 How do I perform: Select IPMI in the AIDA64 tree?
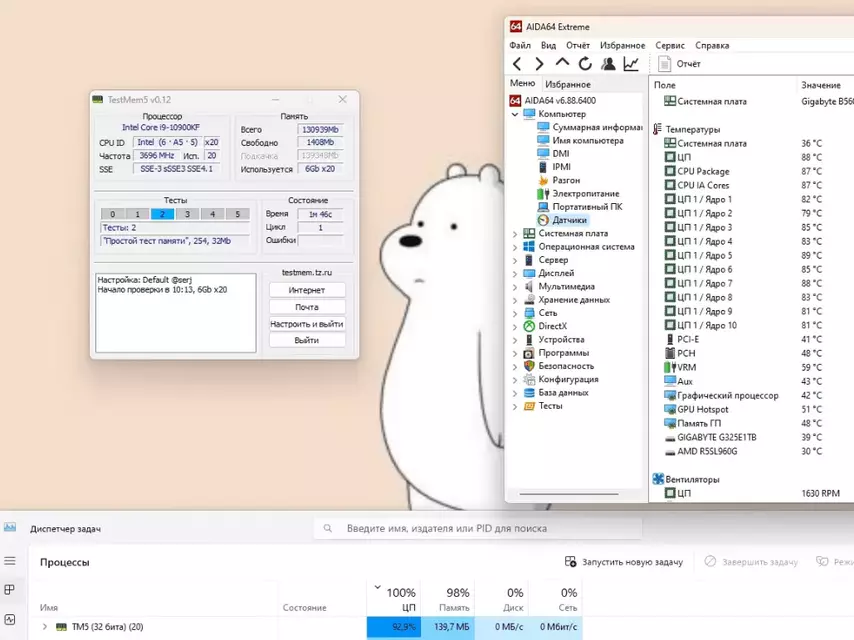554,167
